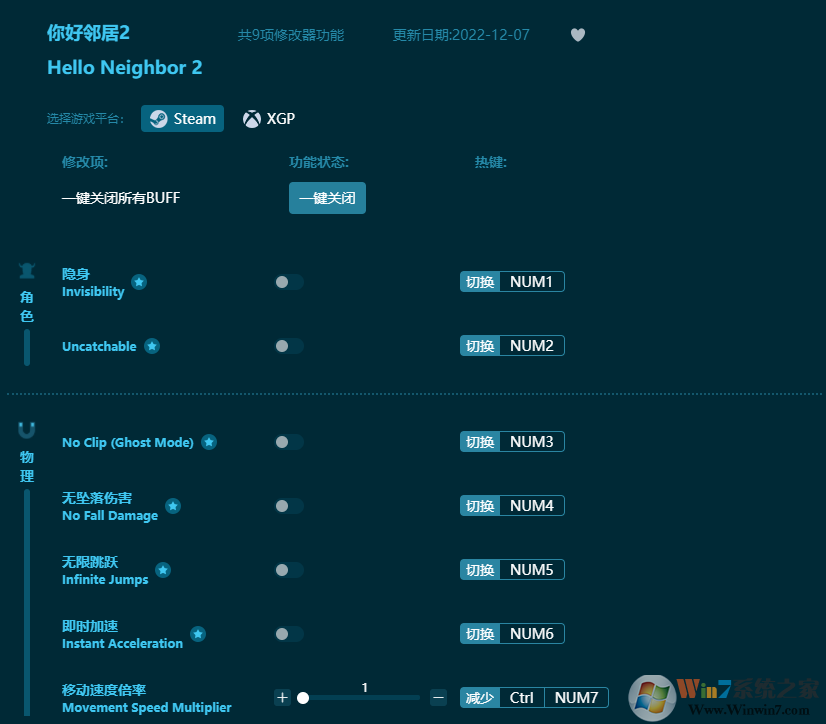Switch on Infinite Jumps
The image size is (826, 724).
tap(289, 570)
